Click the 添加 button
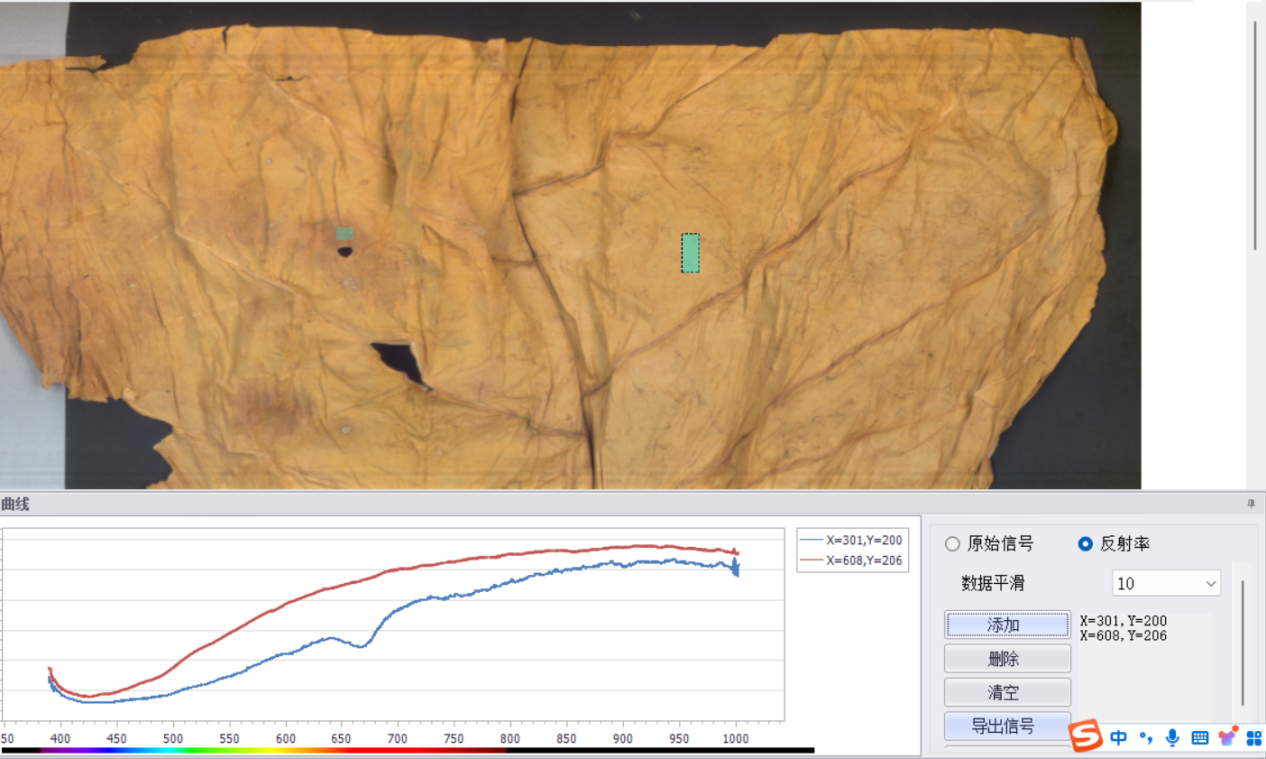Image resolution: width=1266 pixels, height=759 pixels. click(1007, 625)
